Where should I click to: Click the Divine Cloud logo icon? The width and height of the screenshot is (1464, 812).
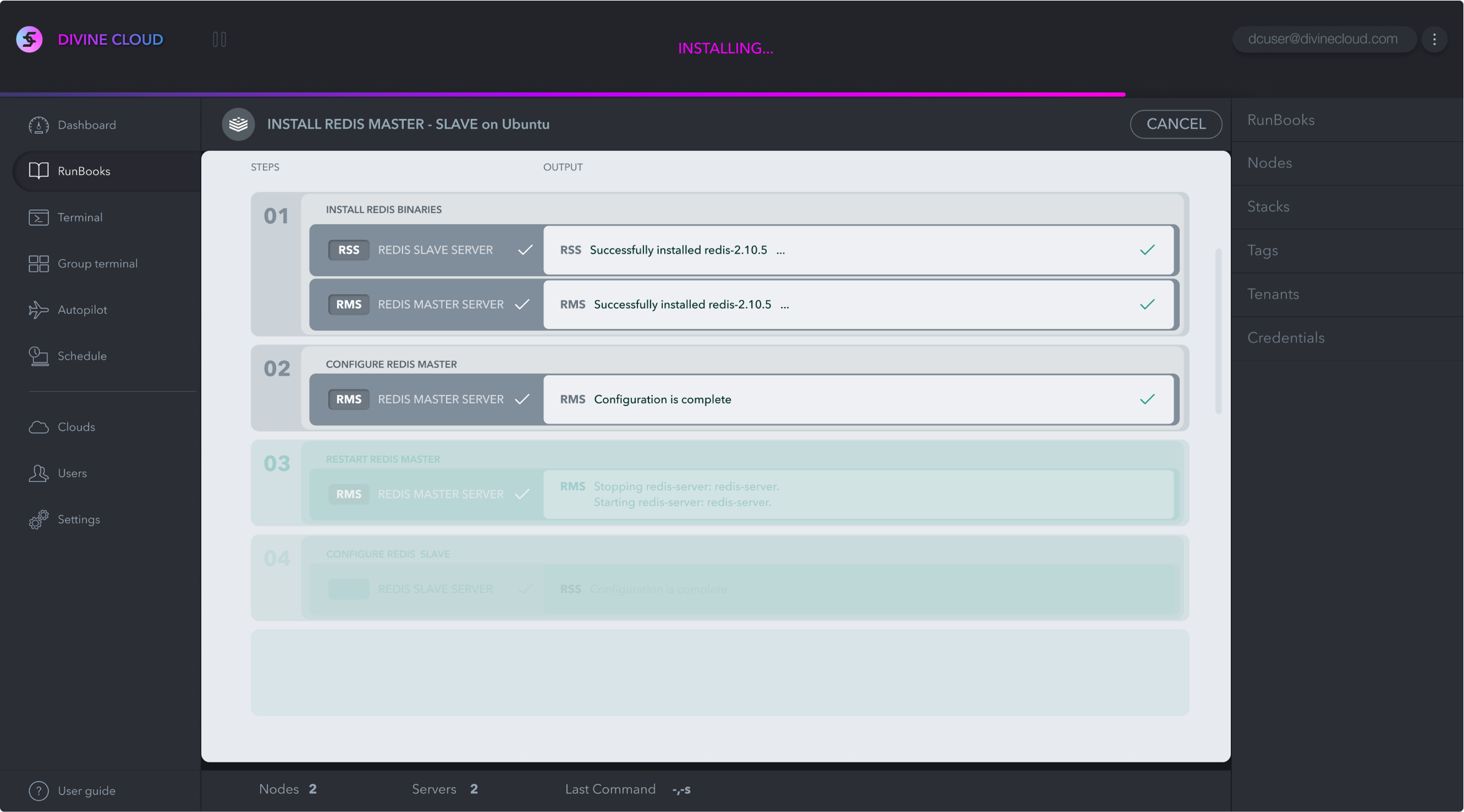click(x=29, y=39)
